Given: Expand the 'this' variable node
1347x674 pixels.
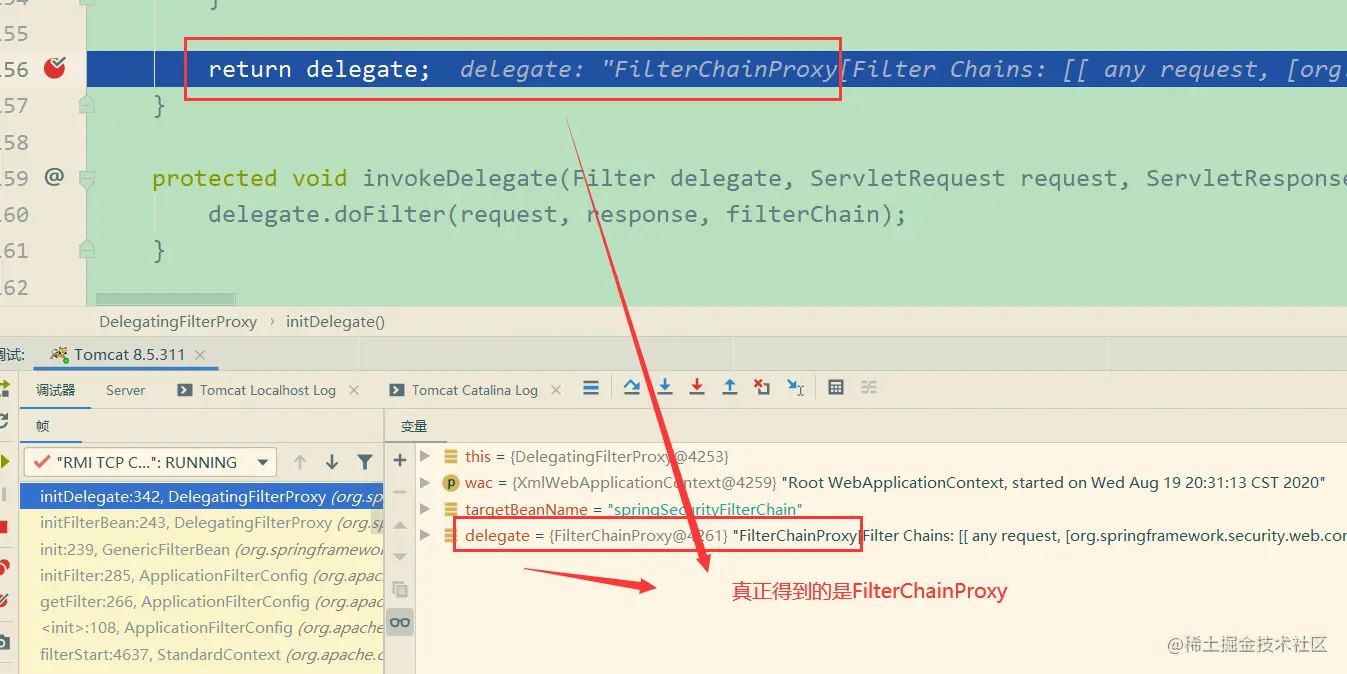Looking at the screenshot, I should 425,456.
